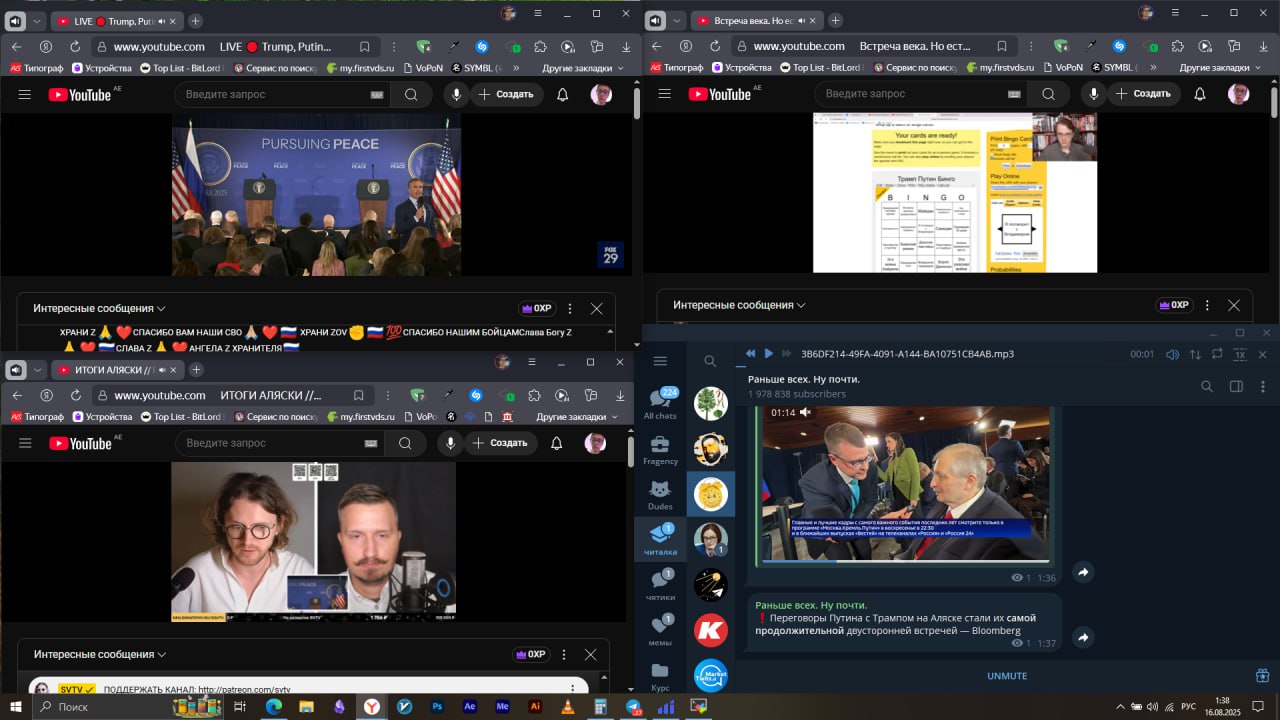Open Другие закладки in Trump, Putin LIVE window
This screenshot has width=1280, height=720.
tap(583, 68)
